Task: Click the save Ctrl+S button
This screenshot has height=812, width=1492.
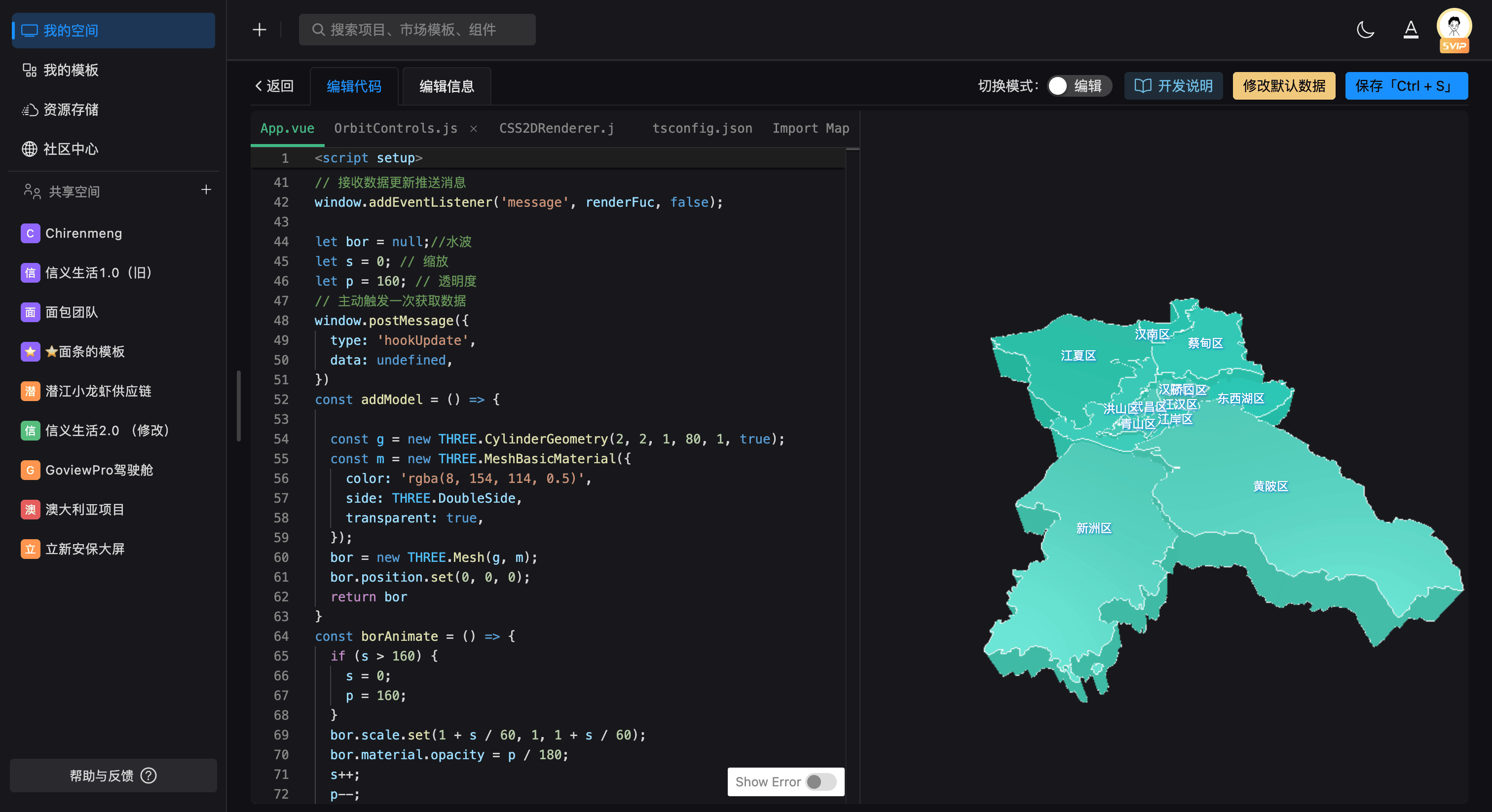Action: [1406, 86]
